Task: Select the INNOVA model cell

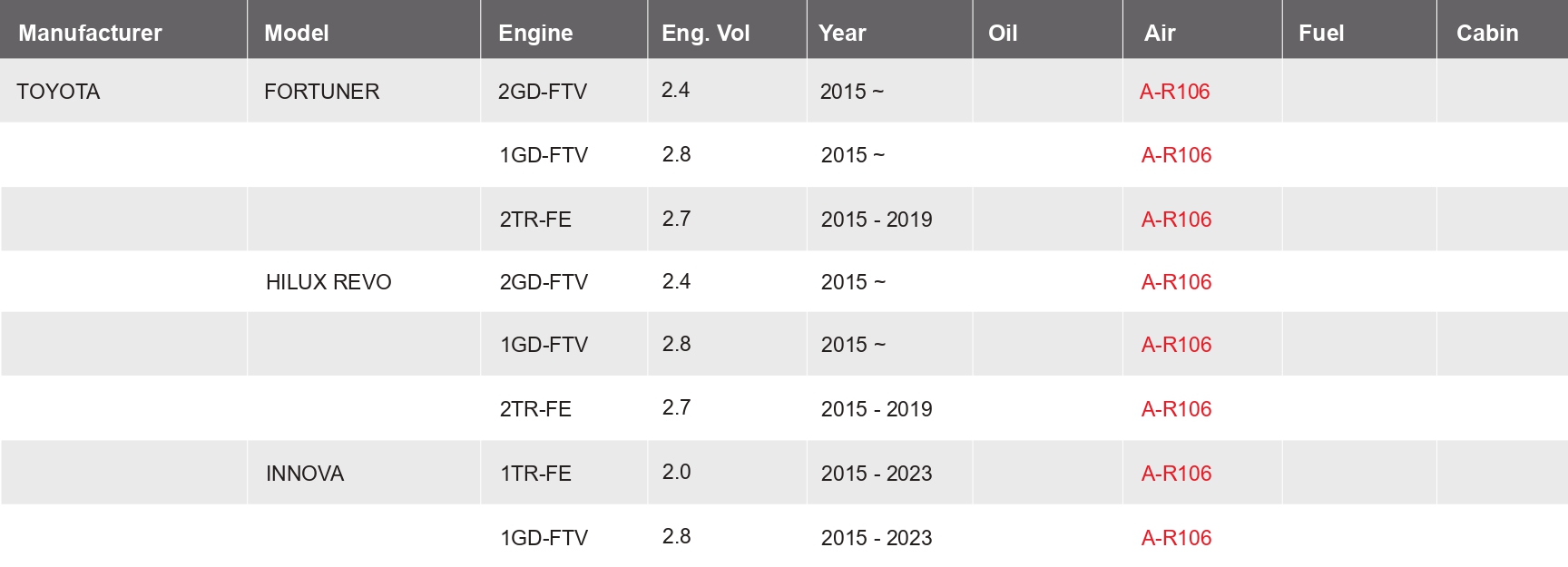Action: click(x=305, y=474)
